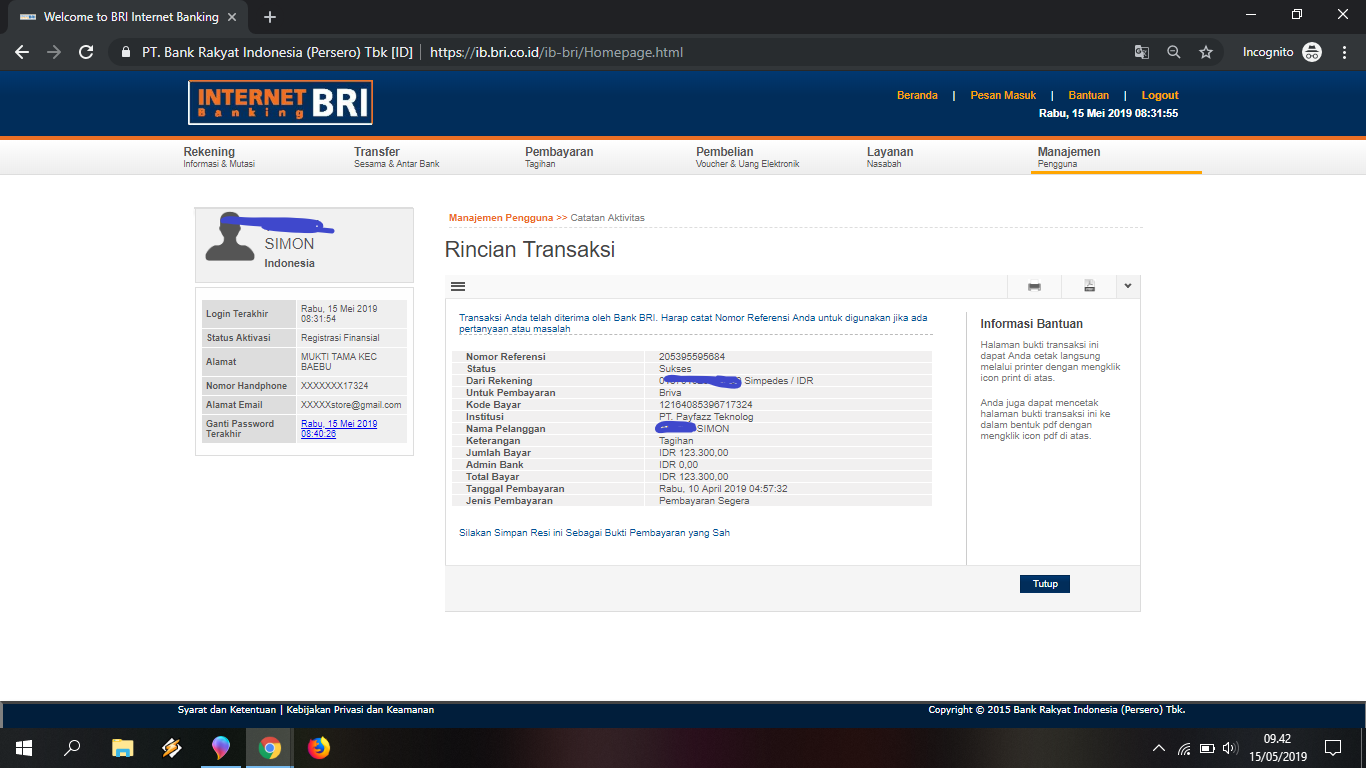Click Jenis Pembayaran value Pembayaran Segera
Screen dimensions: 1366x768
[x=704, y=501]
